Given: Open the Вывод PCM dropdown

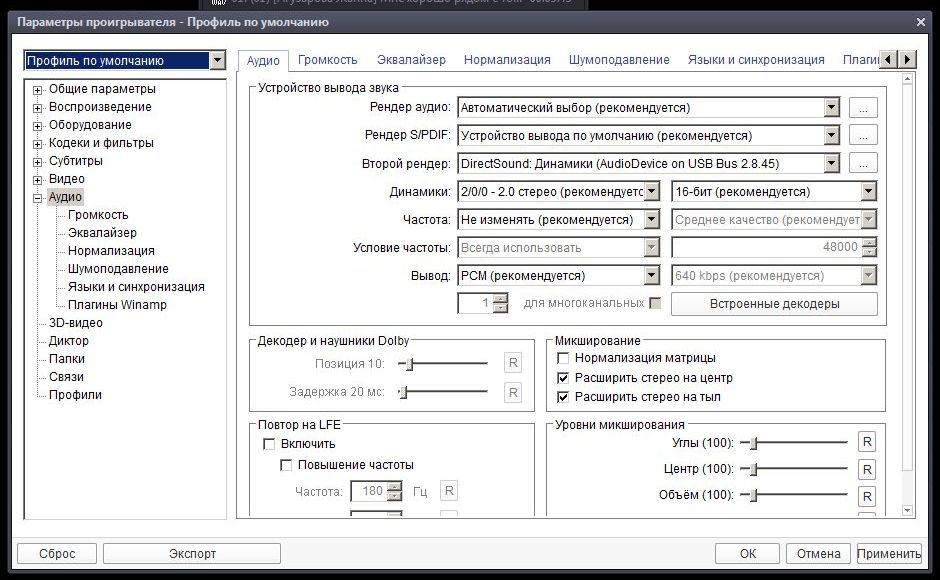Looking at the screenshot, I should point(652,275).
